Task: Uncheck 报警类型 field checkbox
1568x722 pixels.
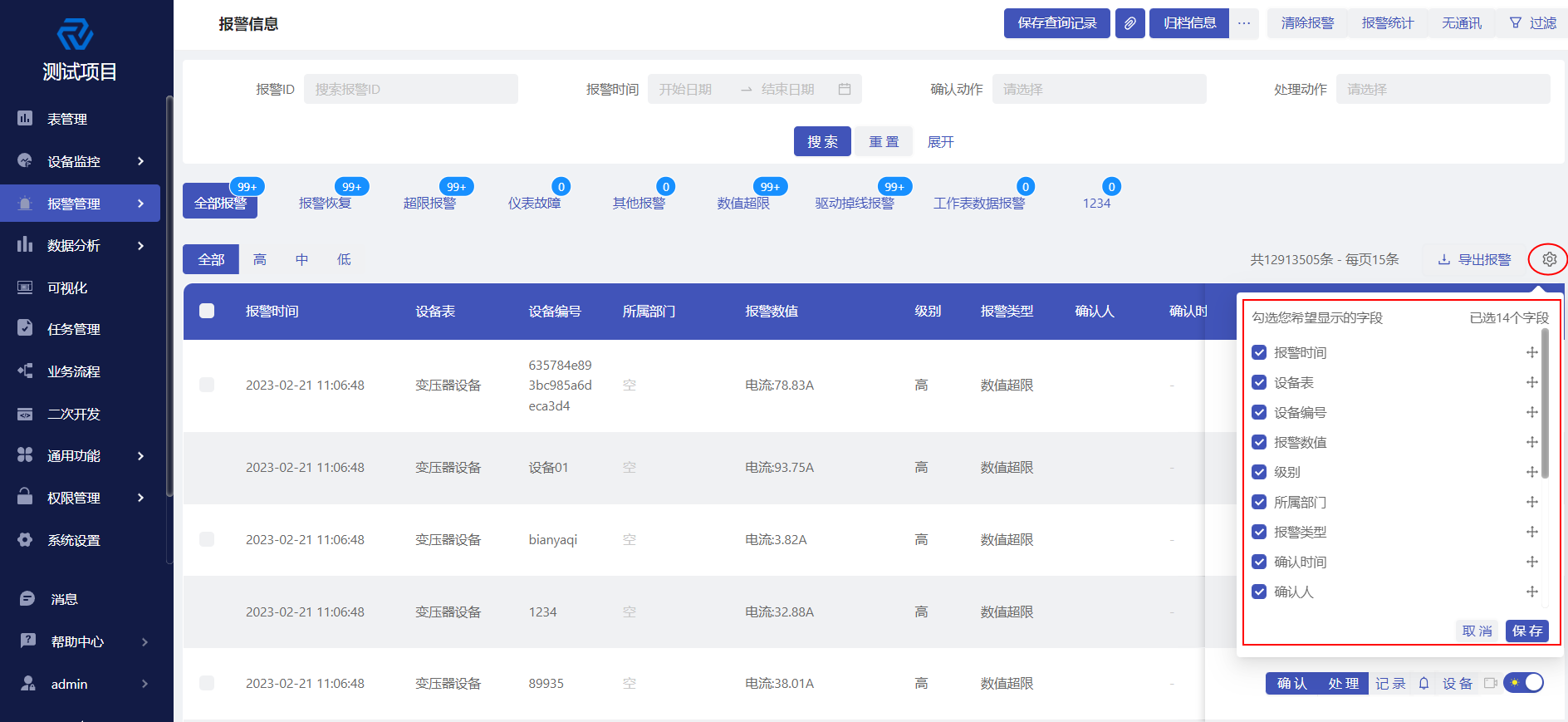Action: (x=1259, y=532)
